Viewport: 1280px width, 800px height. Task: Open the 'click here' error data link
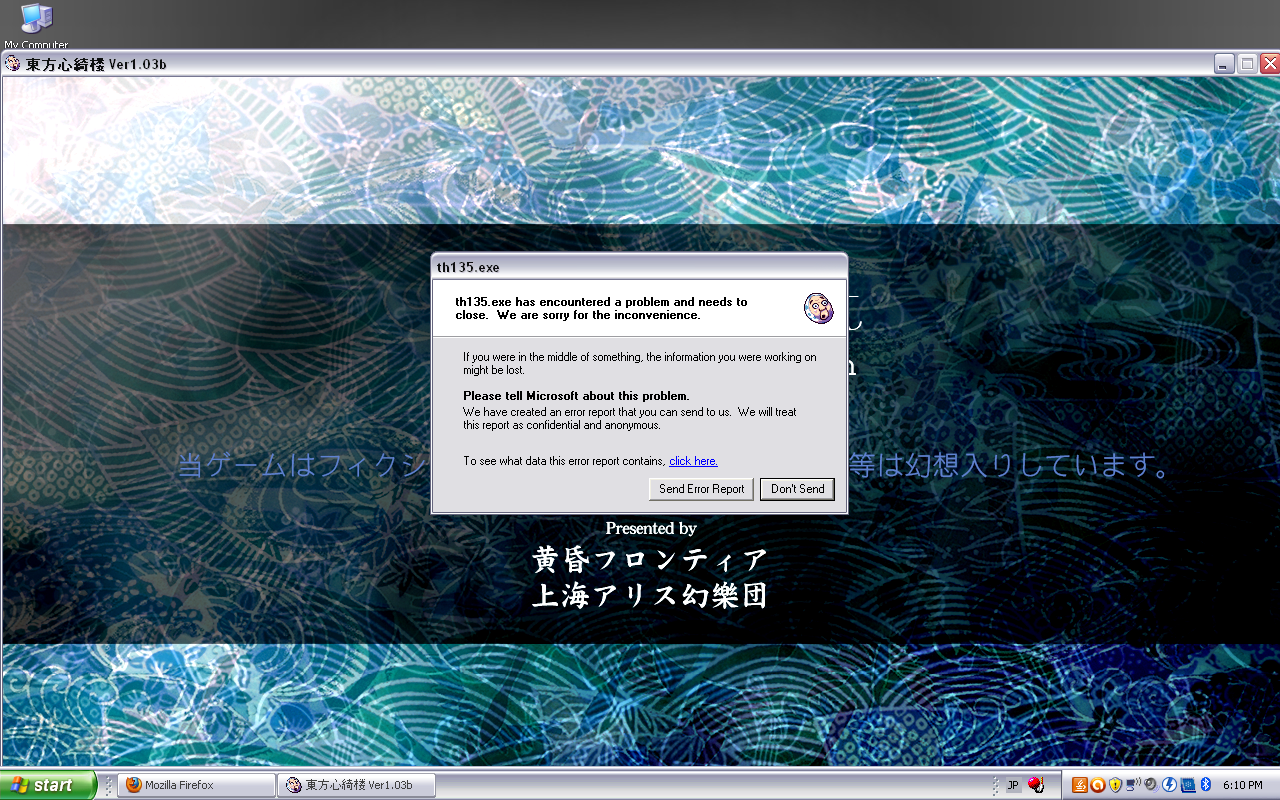click(x=693, y=461)
